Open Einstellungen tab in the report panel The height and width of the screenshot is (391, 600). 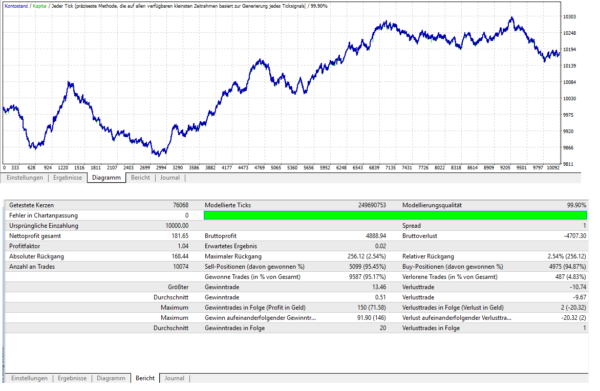(x=29, y=378)
